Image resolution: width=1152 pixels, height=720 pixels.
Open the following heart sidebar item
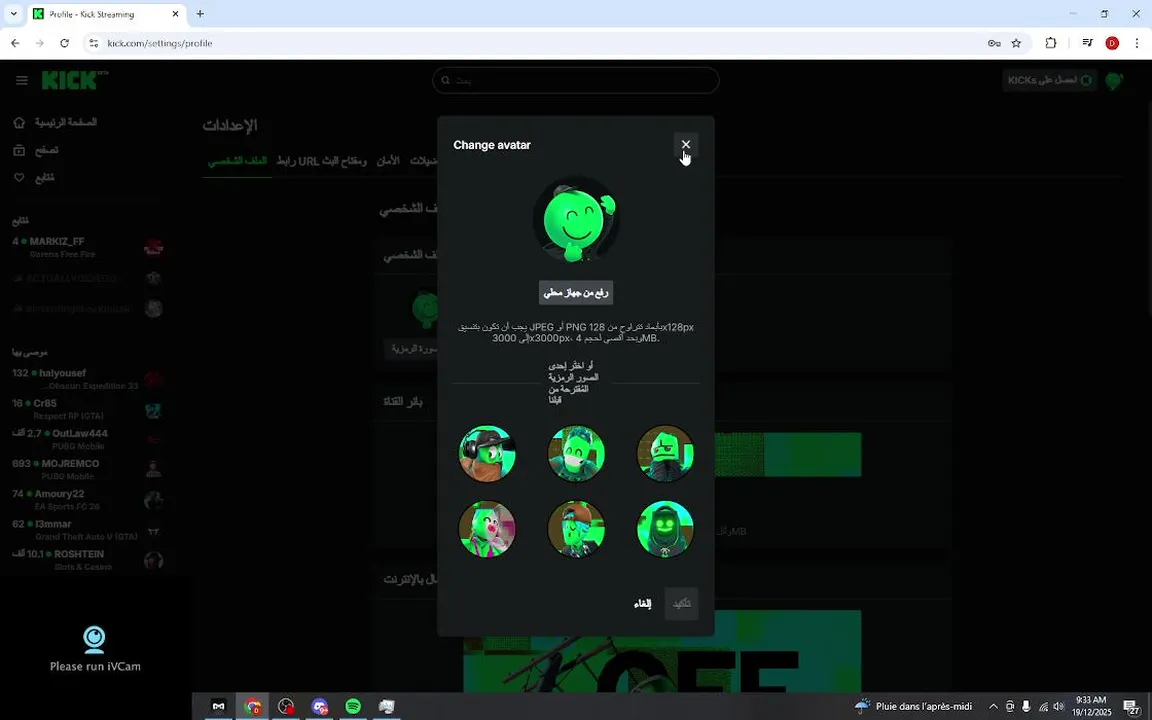click(35, 178)
